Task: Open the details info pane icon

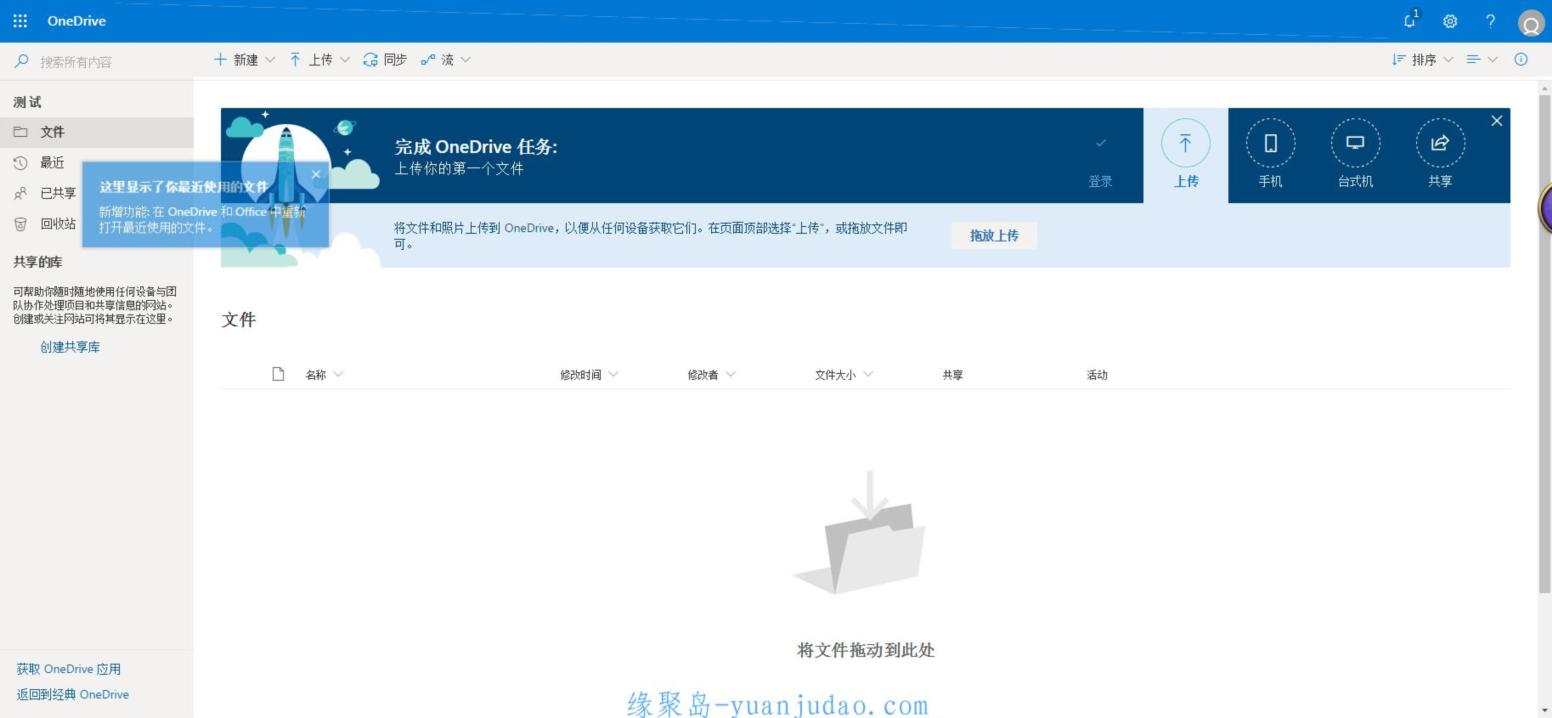Action: [1521, 60]
